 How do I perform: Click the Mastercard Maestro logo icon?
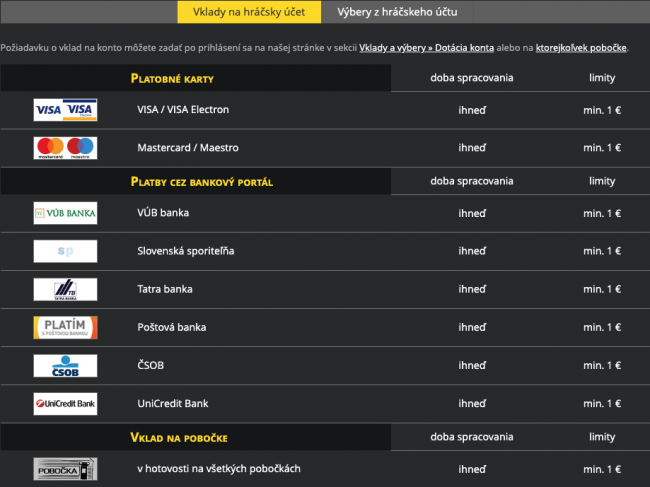65,148
